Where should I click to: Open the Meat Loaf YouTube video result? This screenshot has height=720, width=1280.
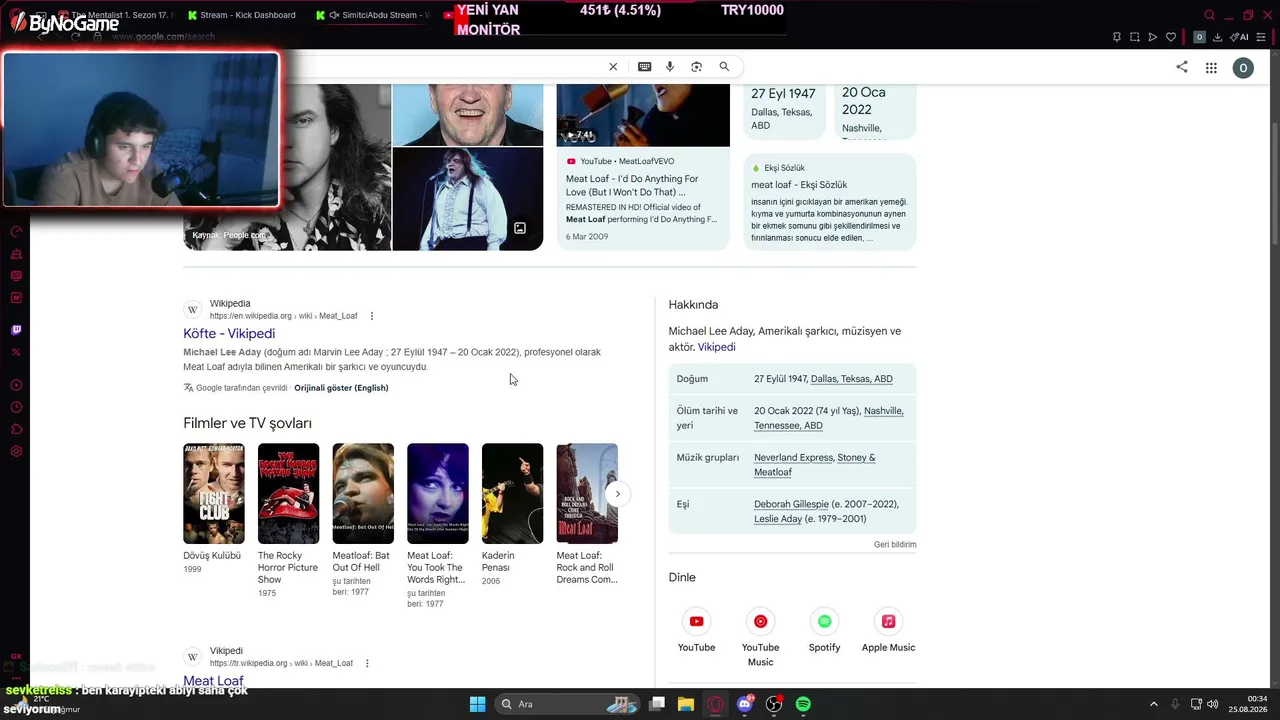[642, 185]
